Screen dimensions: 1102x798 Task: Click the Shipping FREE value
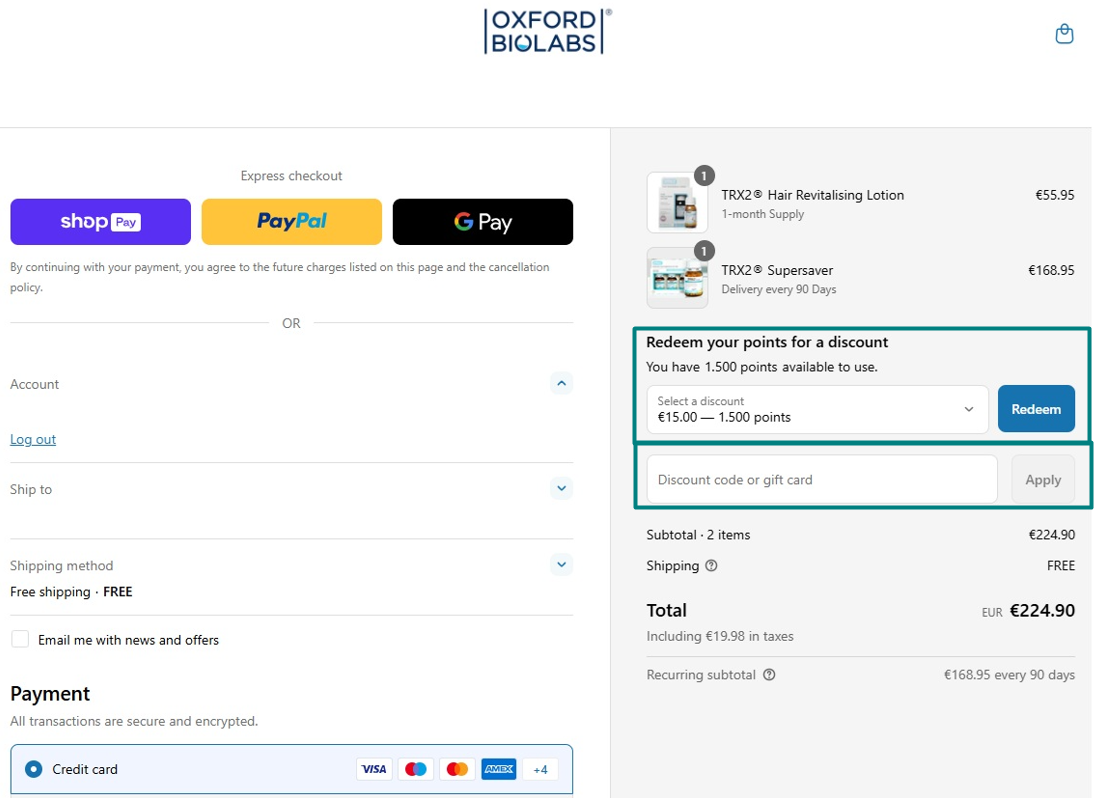[x=1061, y=565]
